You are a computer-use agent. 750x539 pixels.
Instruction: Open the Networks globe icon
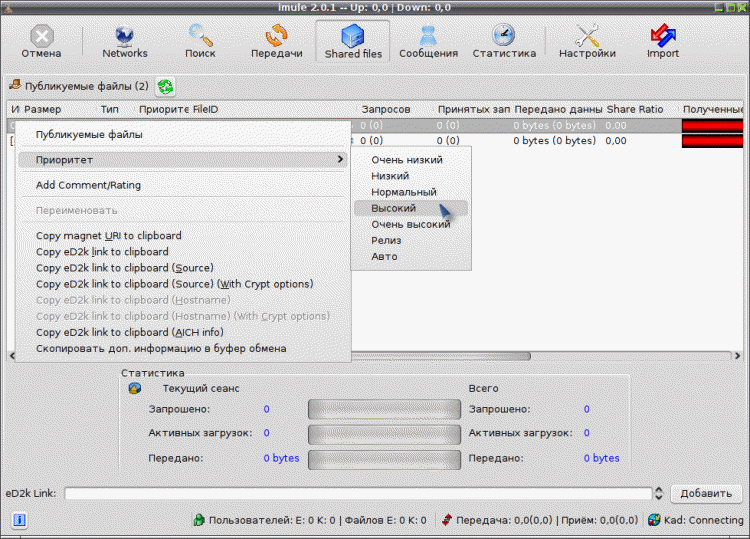click(124, 36)
